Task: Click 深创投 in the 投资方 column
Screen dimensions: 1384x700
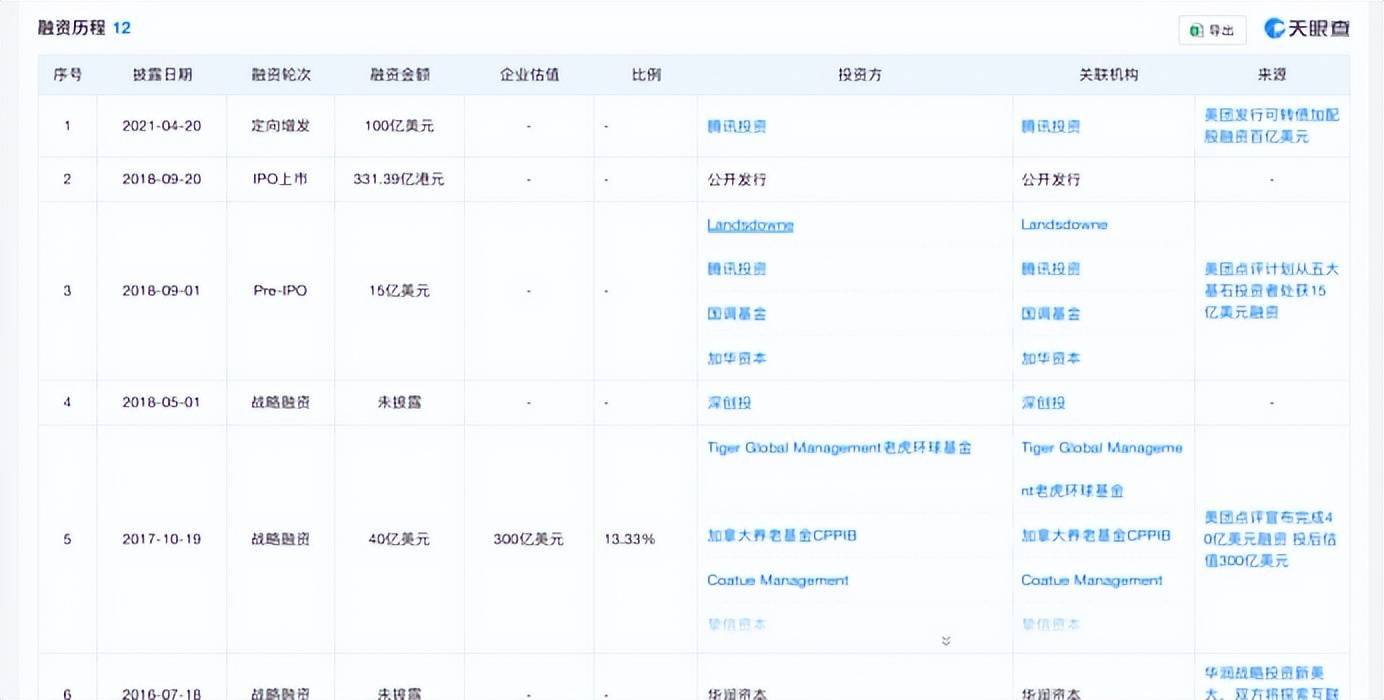Action: [729, 402]
